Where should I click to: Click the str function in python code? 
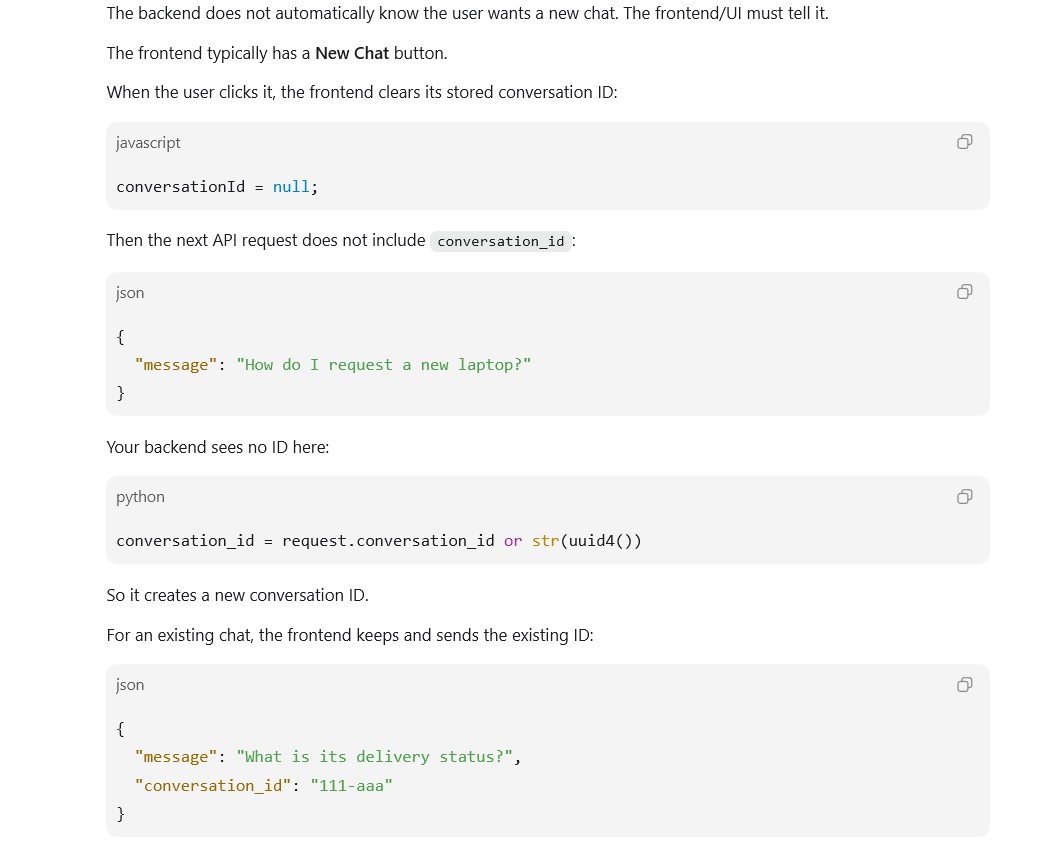click(545, 541)
